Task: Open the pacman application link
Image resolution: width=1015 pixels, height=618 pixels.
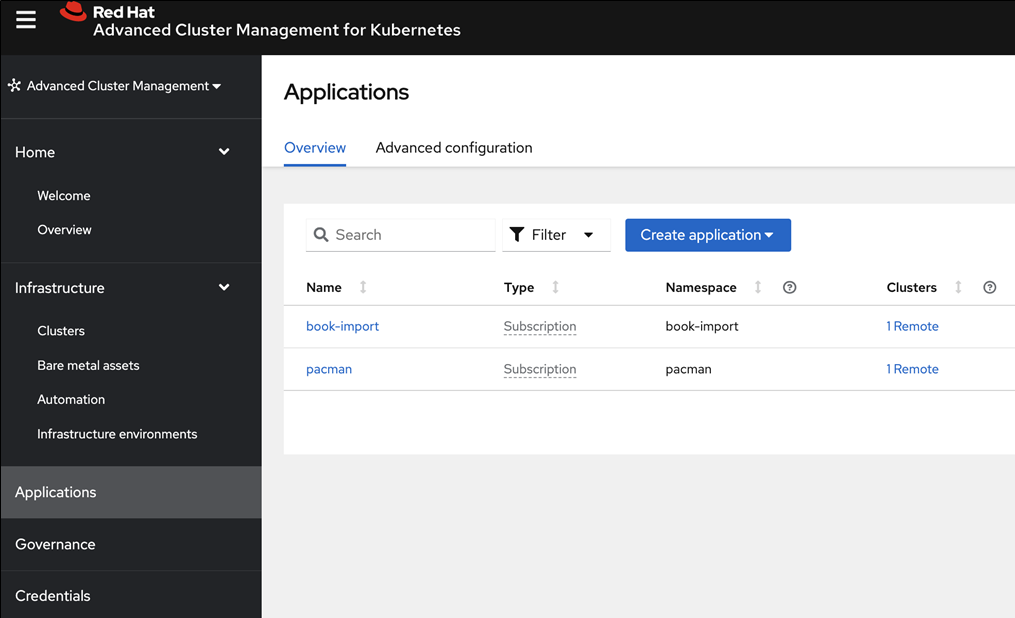Action: [x=329, y=369]
